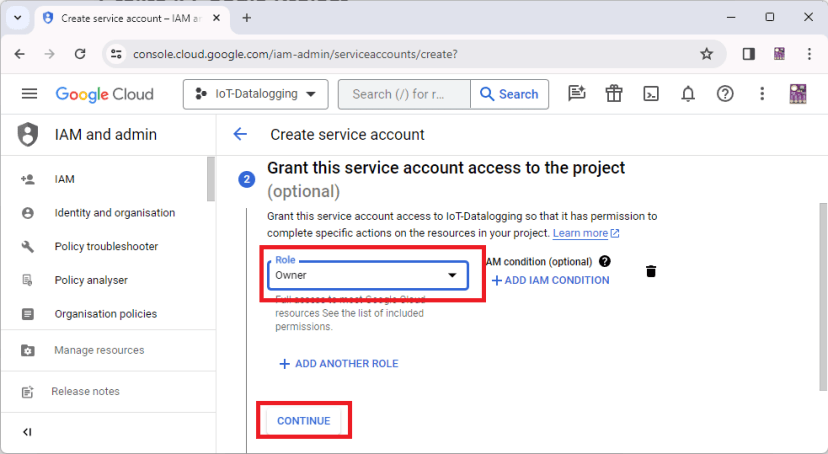Viewport: 828px width, 454px height.
Task: Open the console three-dot settings menu
Action: (761, 94)
